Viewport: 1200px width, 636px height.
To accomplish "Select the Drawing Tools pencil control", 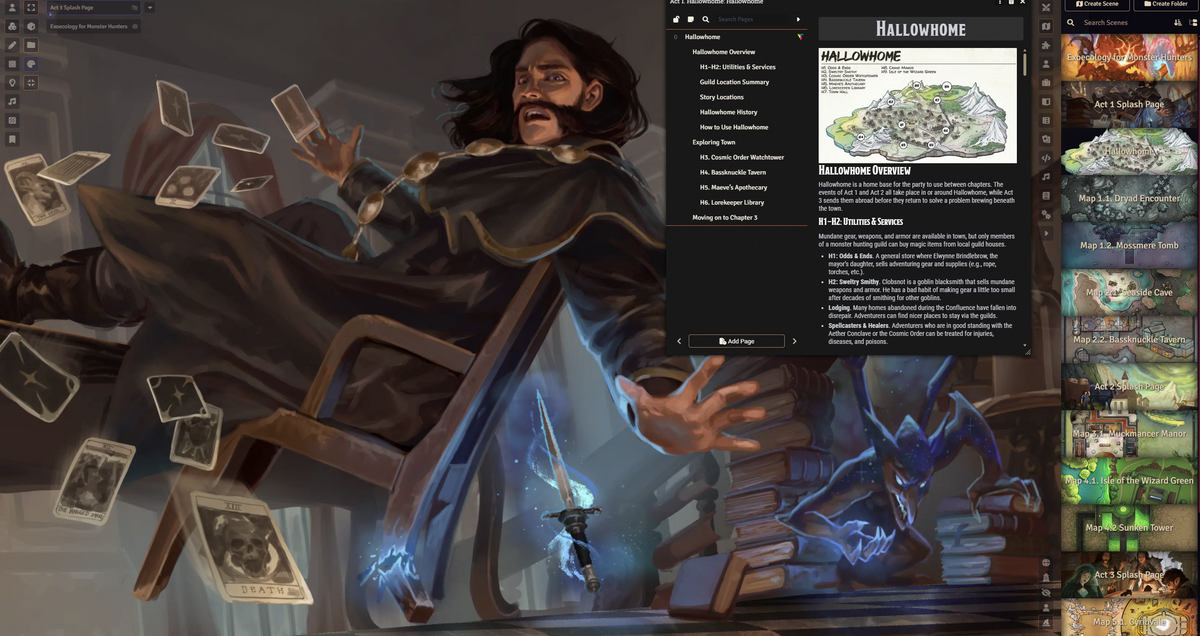I will coord(12,45).
